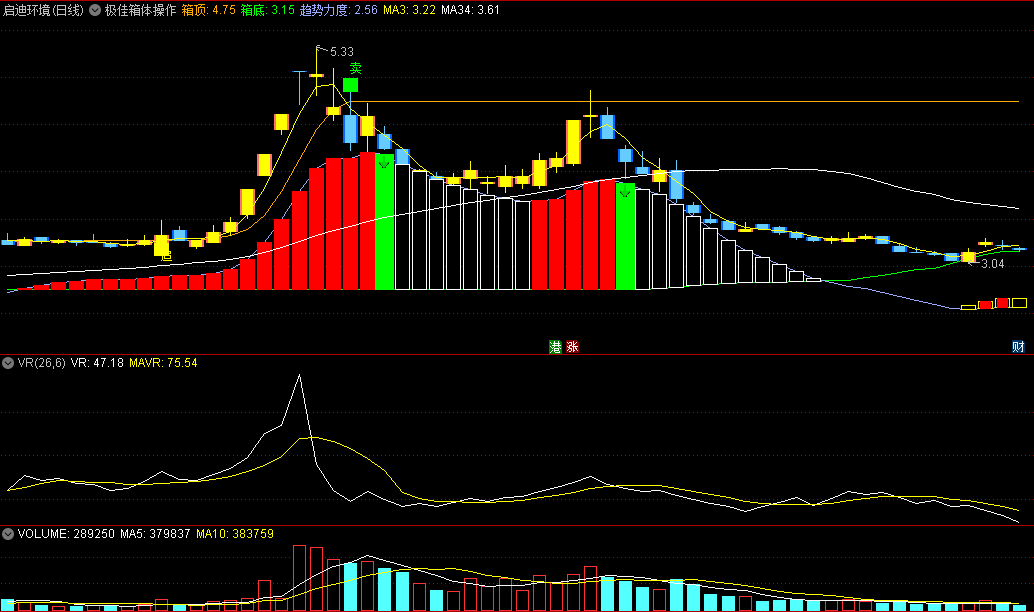
Task: Open the VOLUME indicator dropdown arrow
Action: coord(8,534)
